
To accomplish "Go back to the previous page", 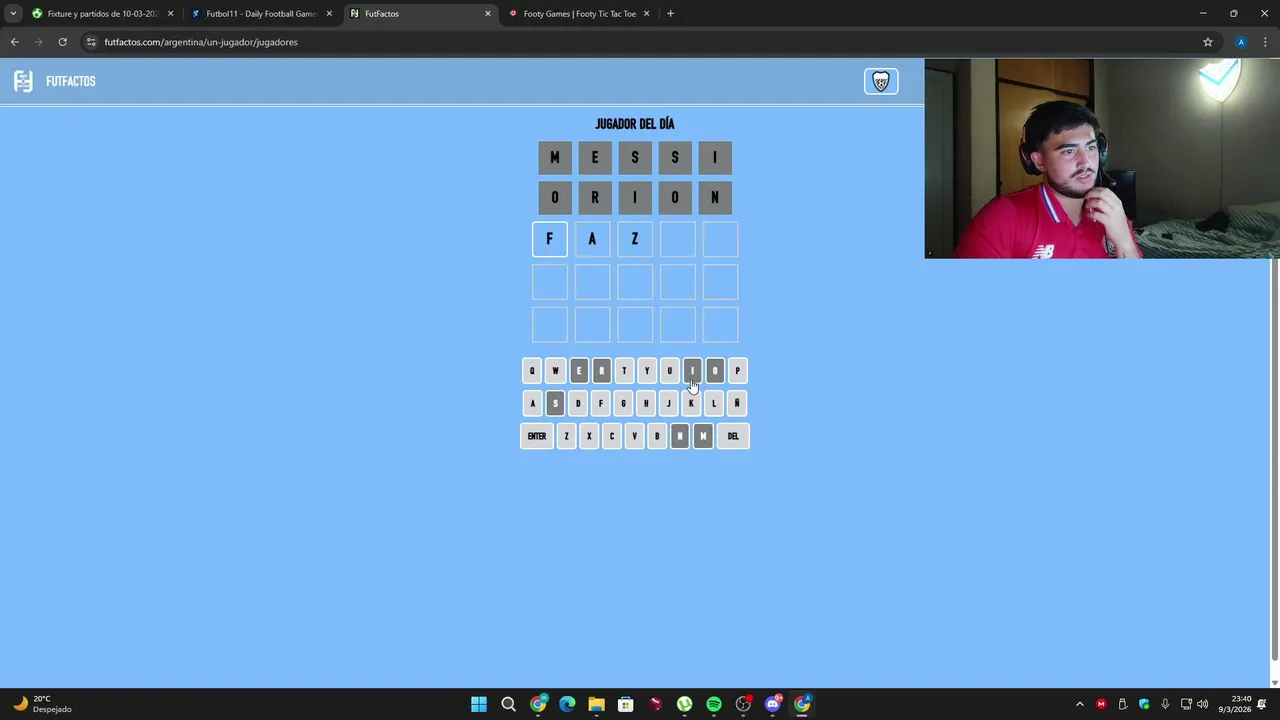I will point(14,42).
